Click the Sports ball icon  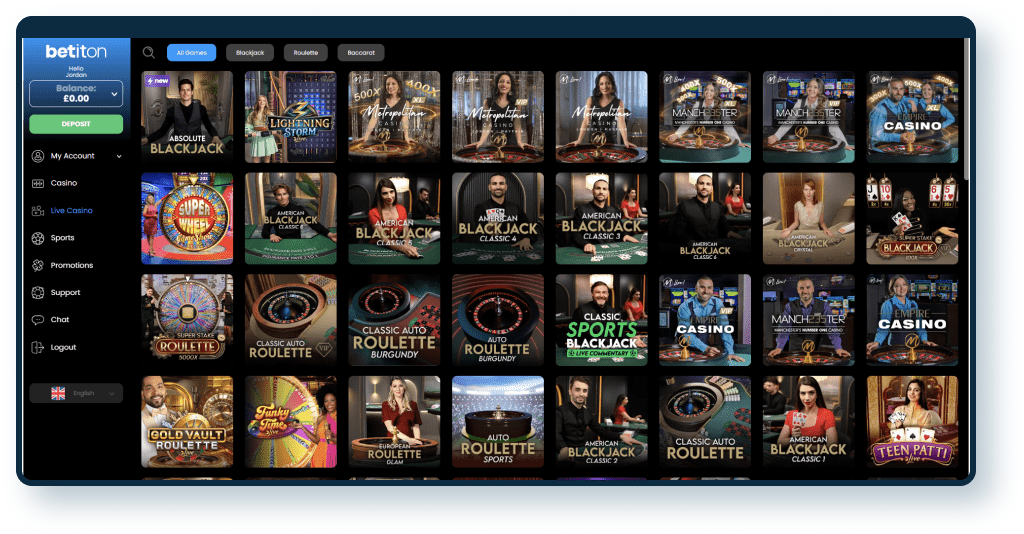[39, 238]
